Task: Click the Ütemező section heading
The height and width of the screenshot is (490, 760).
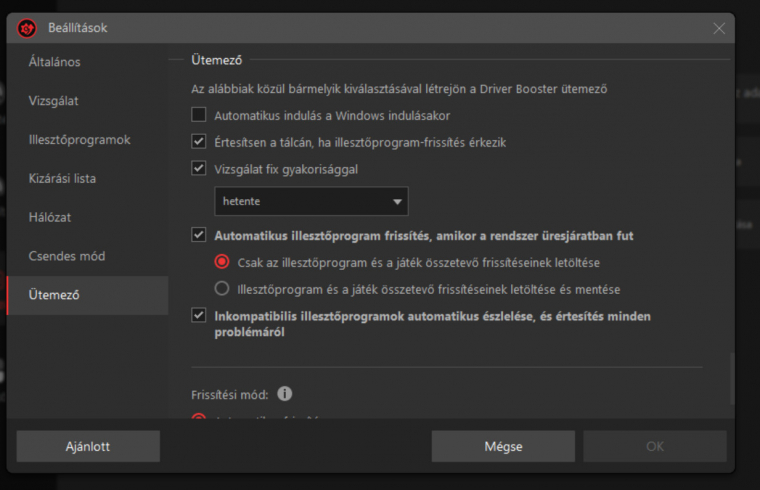Action: click(216, 60)
